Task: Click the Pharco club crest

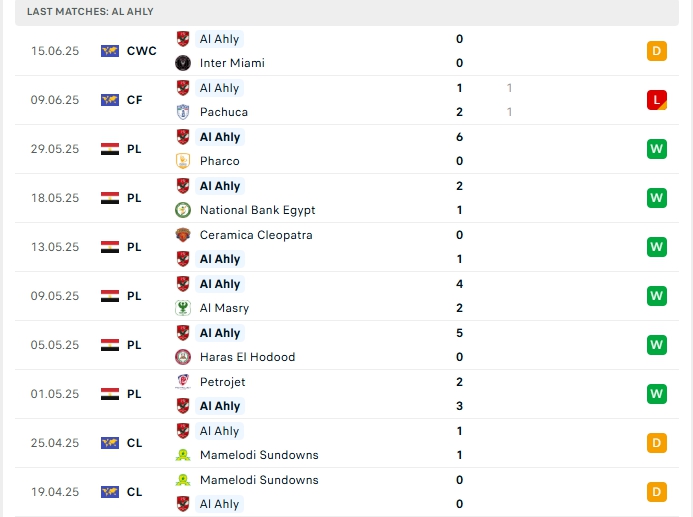Action: [183, 161]
